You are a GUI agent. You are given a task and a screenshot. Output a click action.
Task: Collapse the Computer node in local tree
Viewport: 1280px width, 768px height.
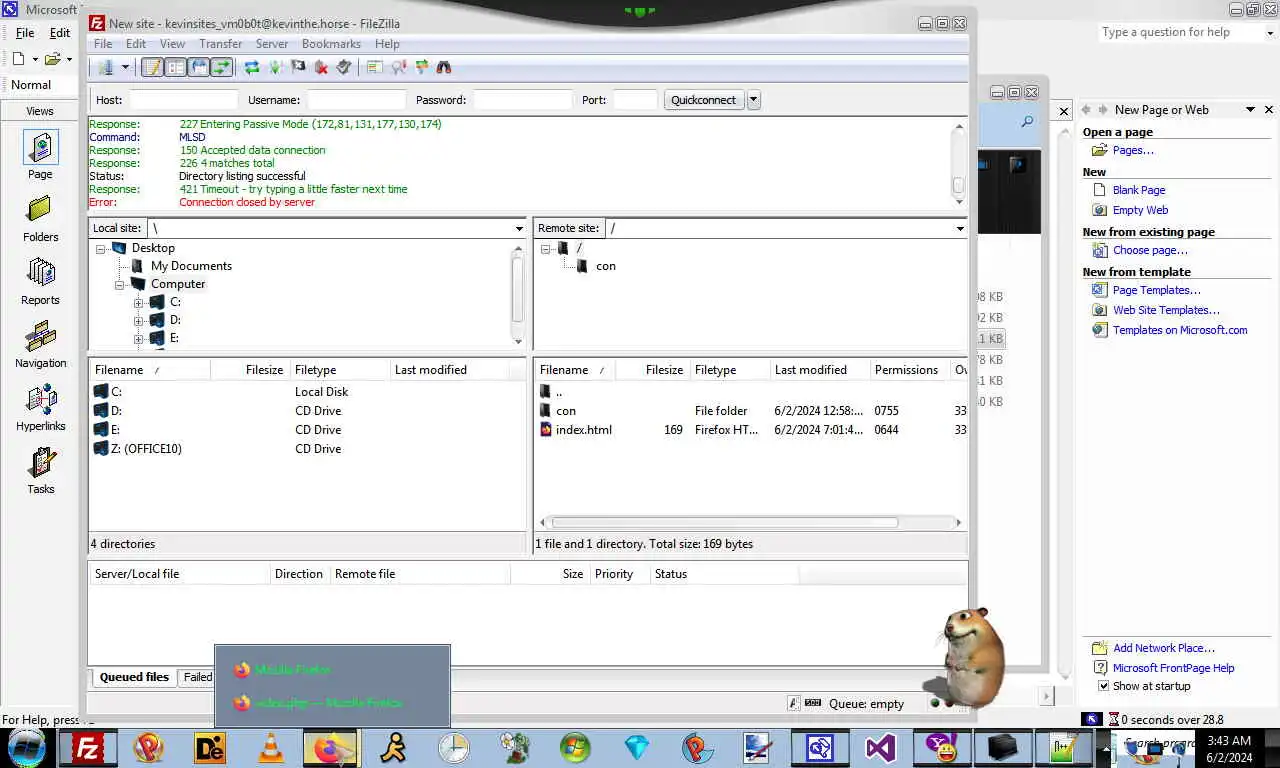[x=119, y=284]
